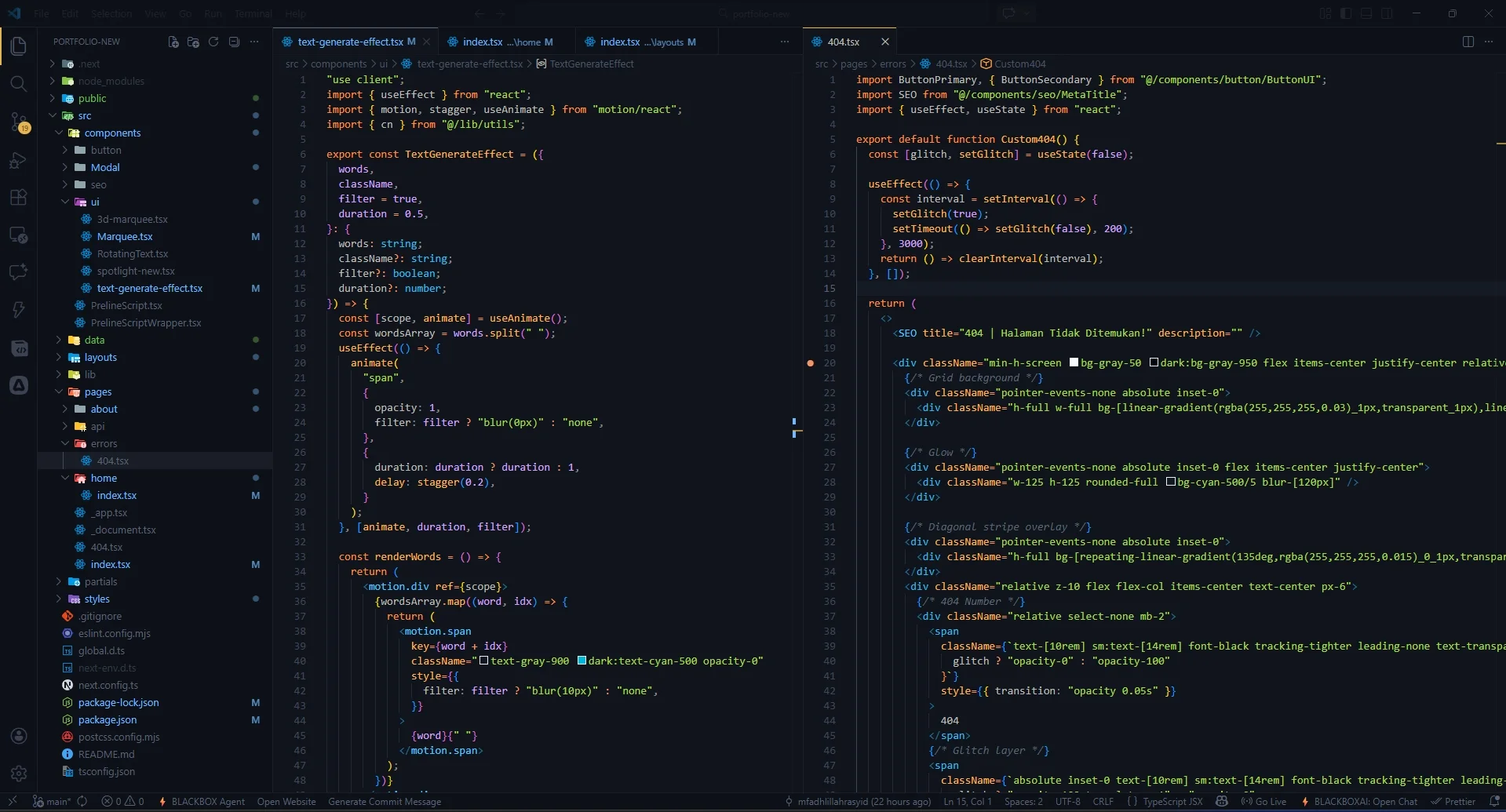Toggle breakpoint on line 20 of 404.tsx
The image size is (1506, 812).
pos(811,363)
